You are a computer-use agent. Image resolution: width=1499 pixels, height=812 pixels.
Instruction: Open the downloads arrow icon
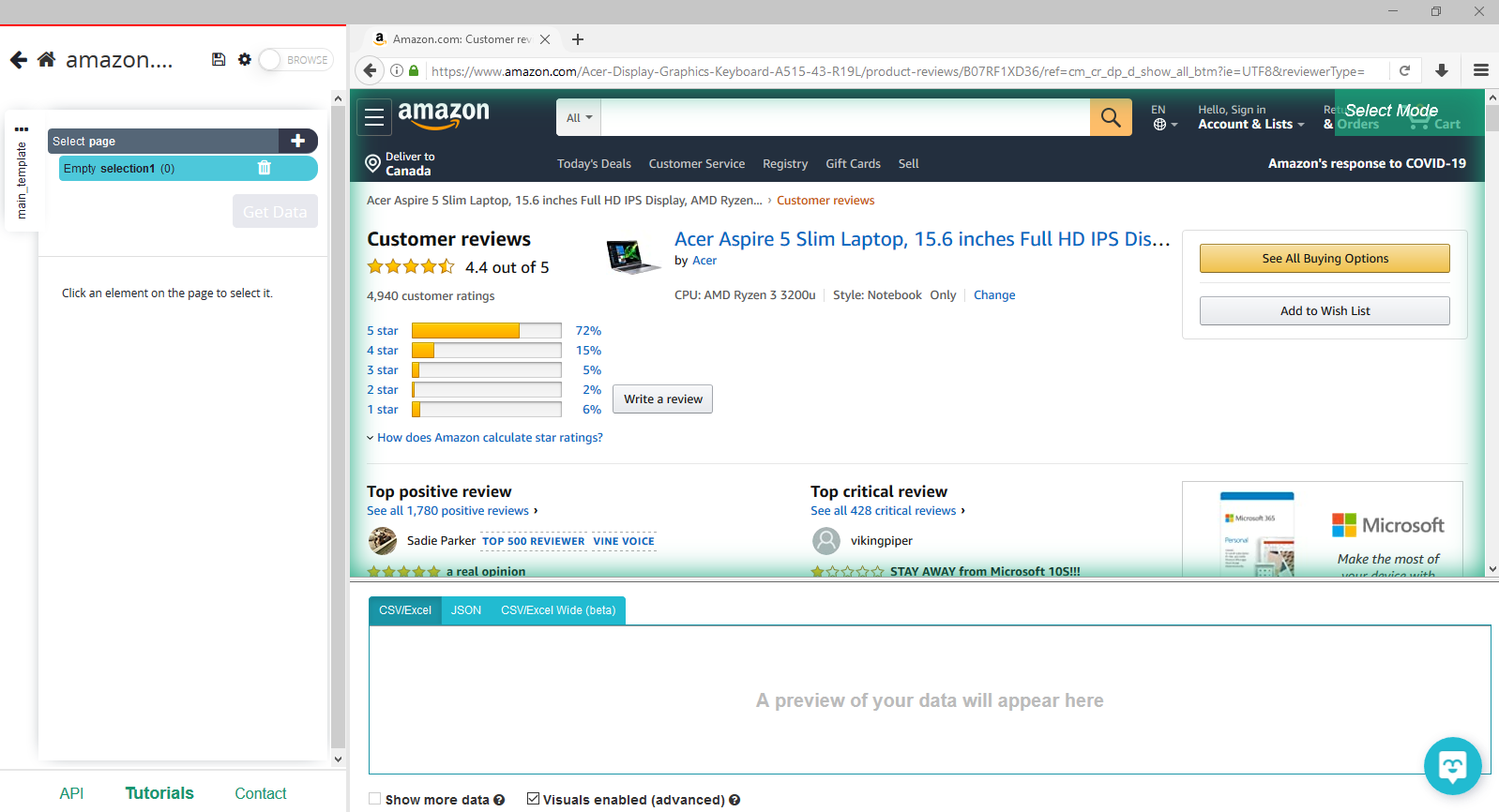[x=1442, y=70]
